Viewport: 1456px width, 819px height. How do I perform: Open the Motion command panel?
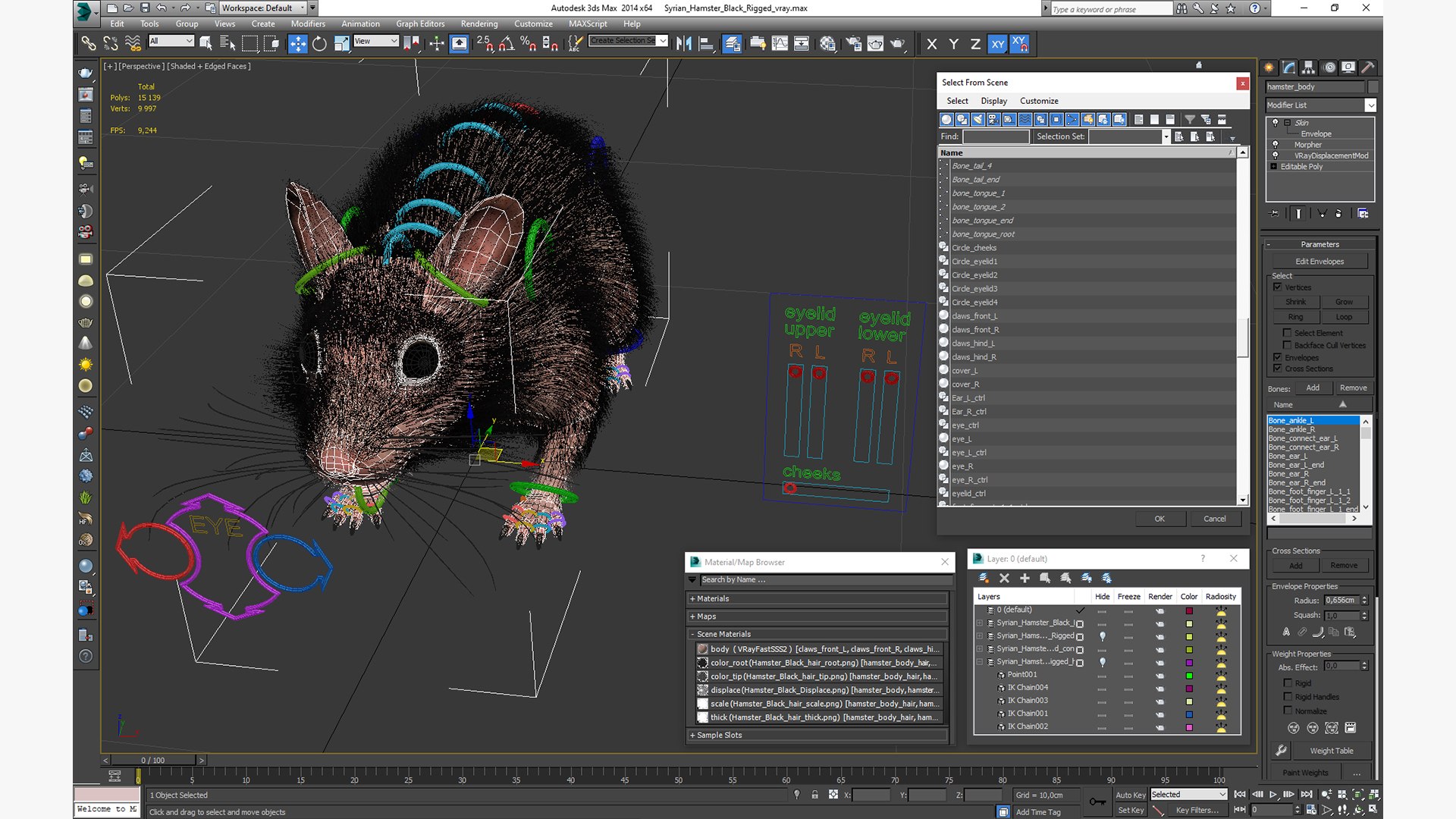pyautogui.click(x=1329, y=67)
